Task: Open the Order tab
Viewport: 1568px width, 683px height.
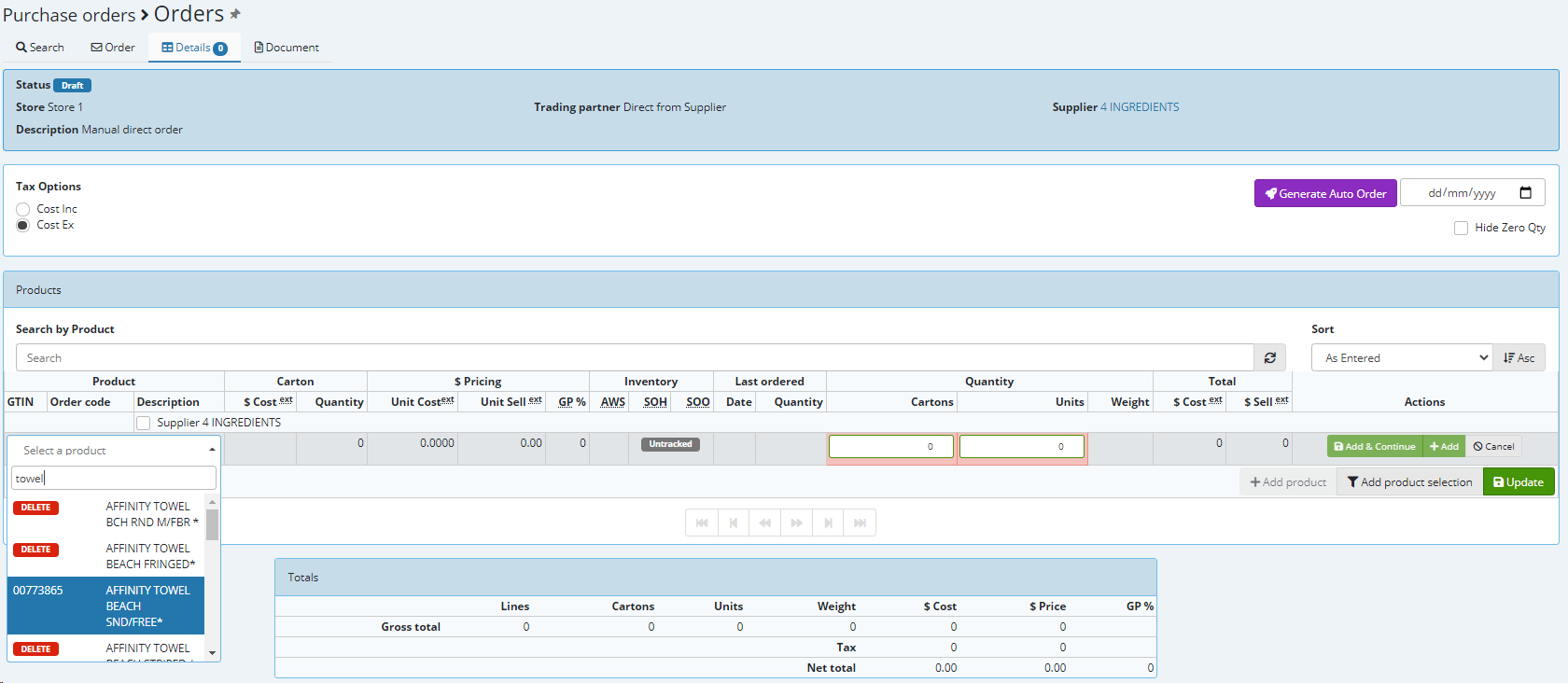Action: tap(113, 48)
